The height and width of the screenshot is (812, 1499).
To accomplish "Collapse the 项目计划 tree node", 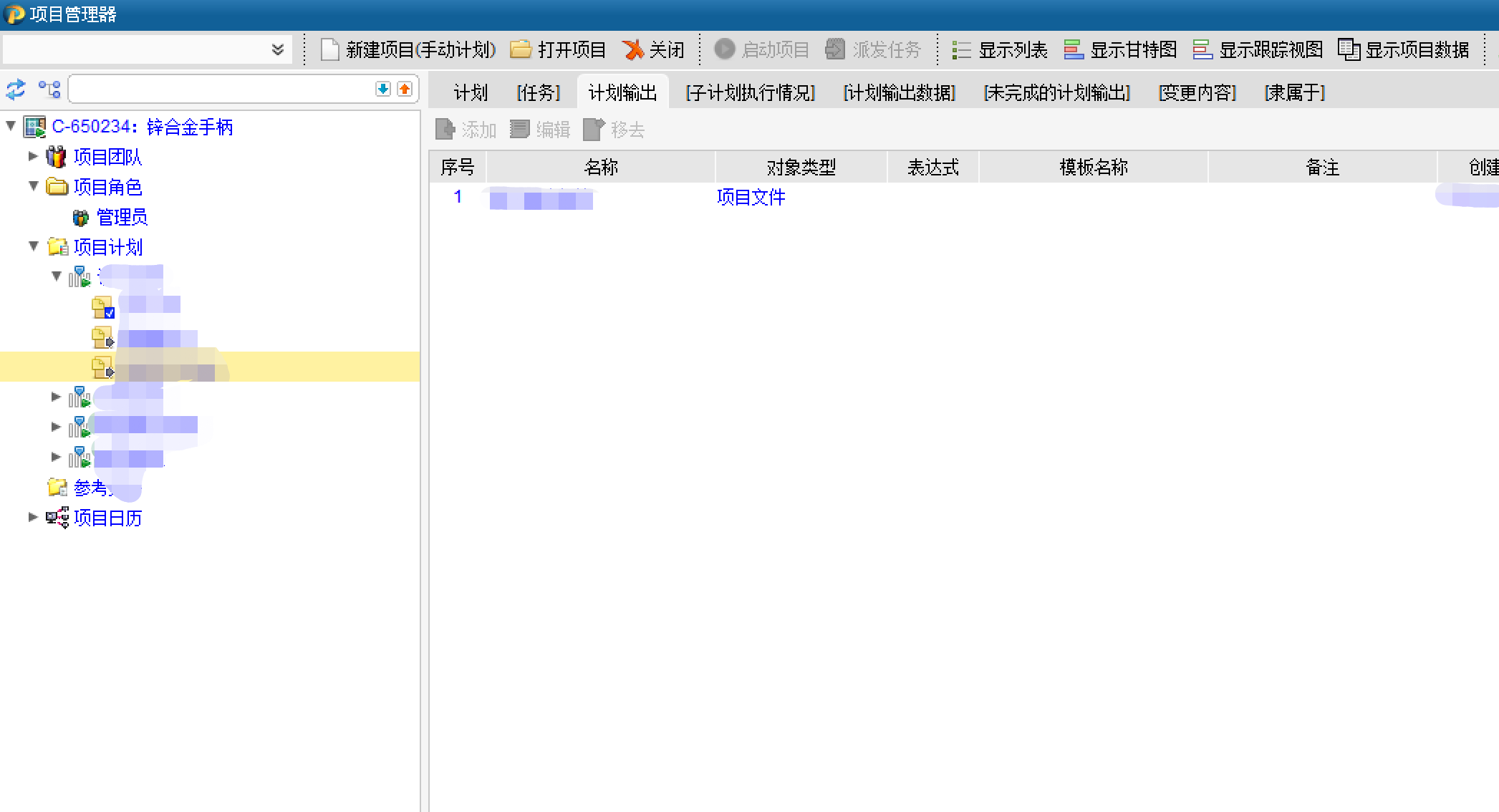I will 33,246.
